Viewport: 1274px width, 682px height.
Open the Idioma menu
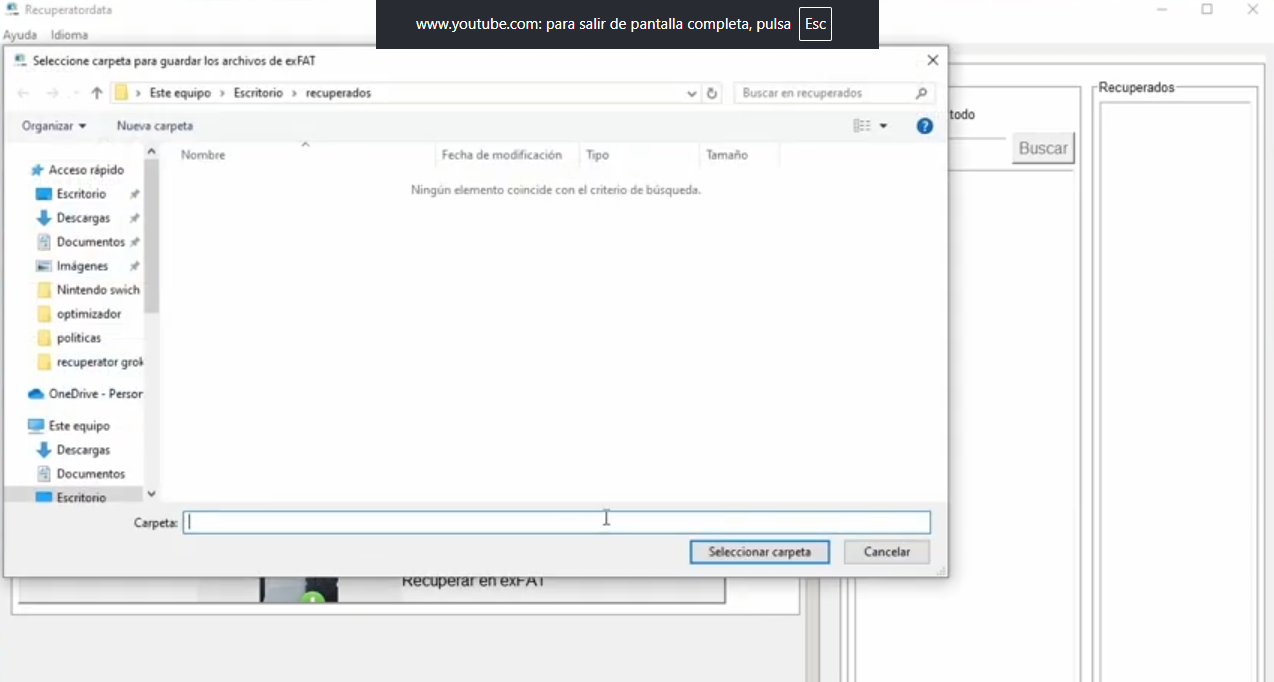tap(69, 35)
